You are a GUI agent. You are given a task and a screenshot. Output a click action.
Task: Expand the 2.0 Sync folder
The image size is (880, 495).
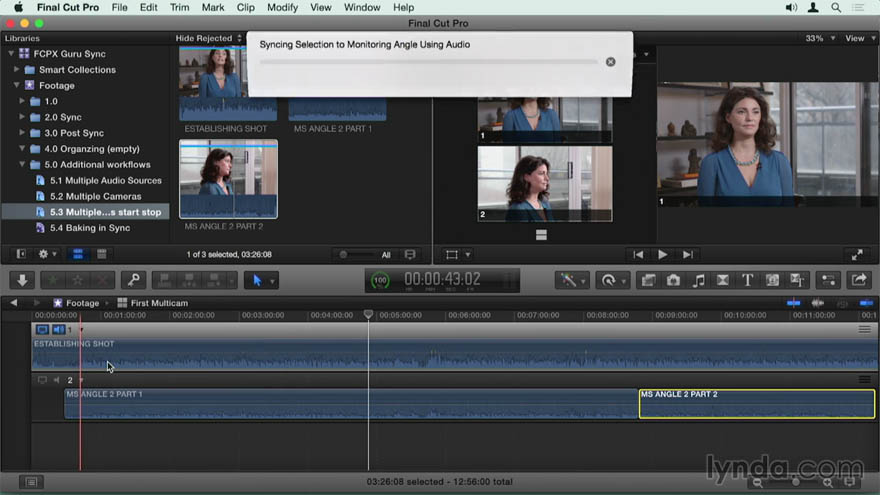22,117
